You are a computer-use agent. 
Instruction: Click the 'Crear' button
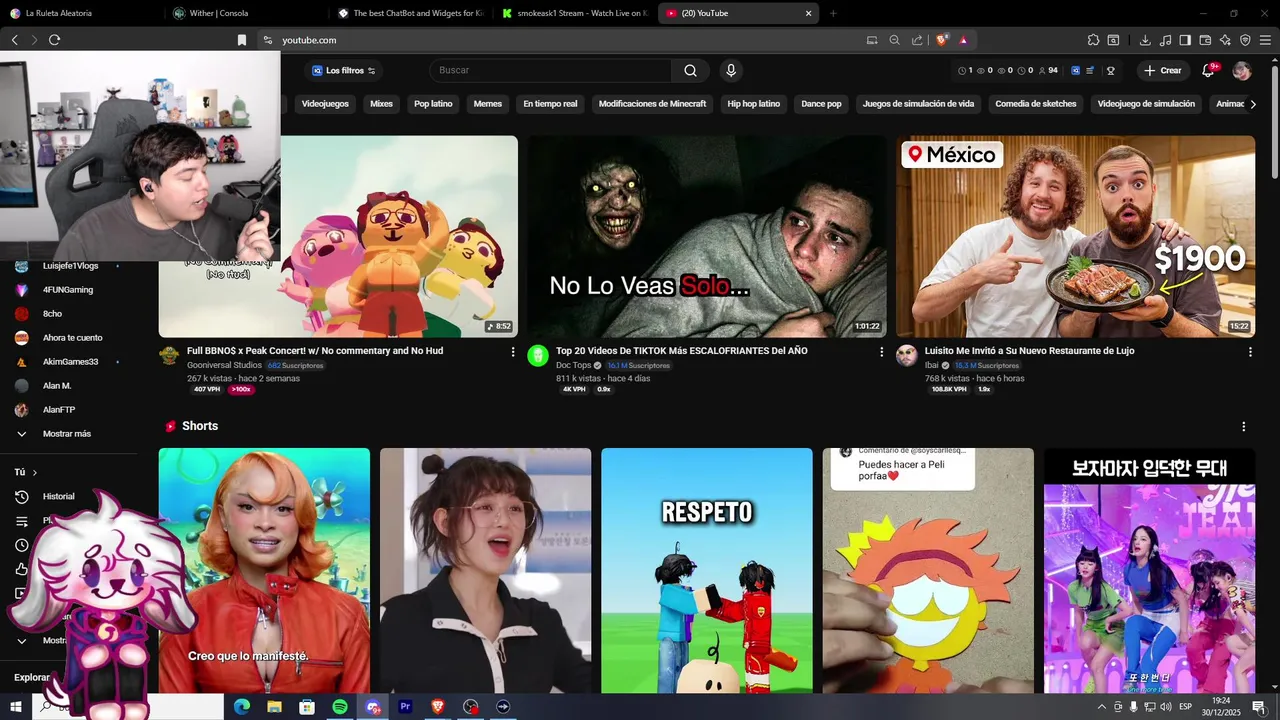(1163, 71)
